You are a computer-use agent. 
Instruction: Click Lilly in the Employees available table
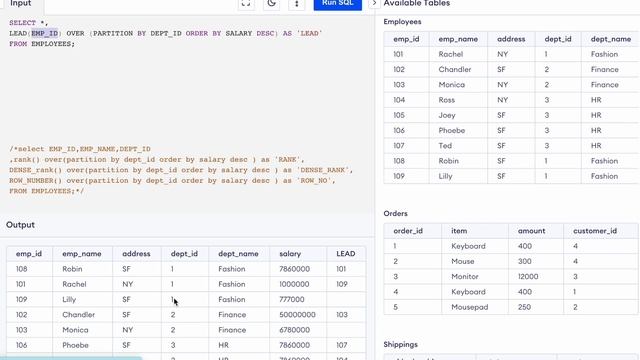click(x=445, y=176)
